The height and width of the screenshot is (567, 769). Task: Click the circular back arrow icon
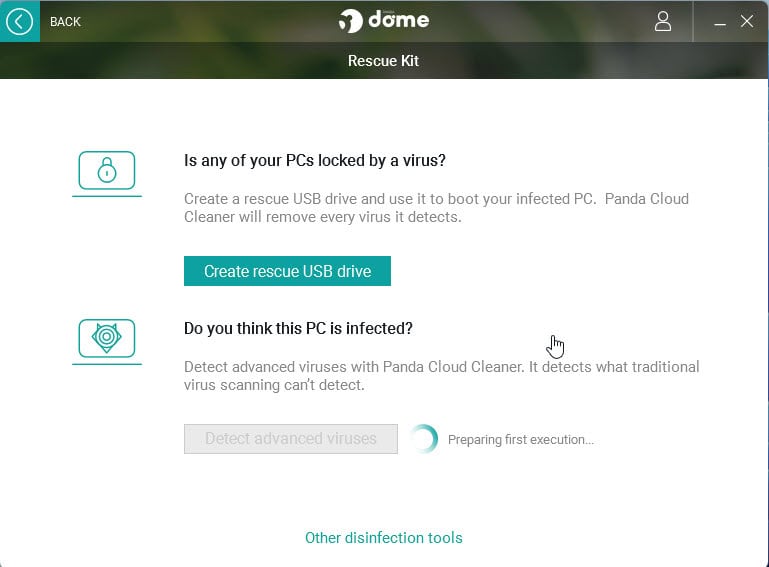(20, 21)
